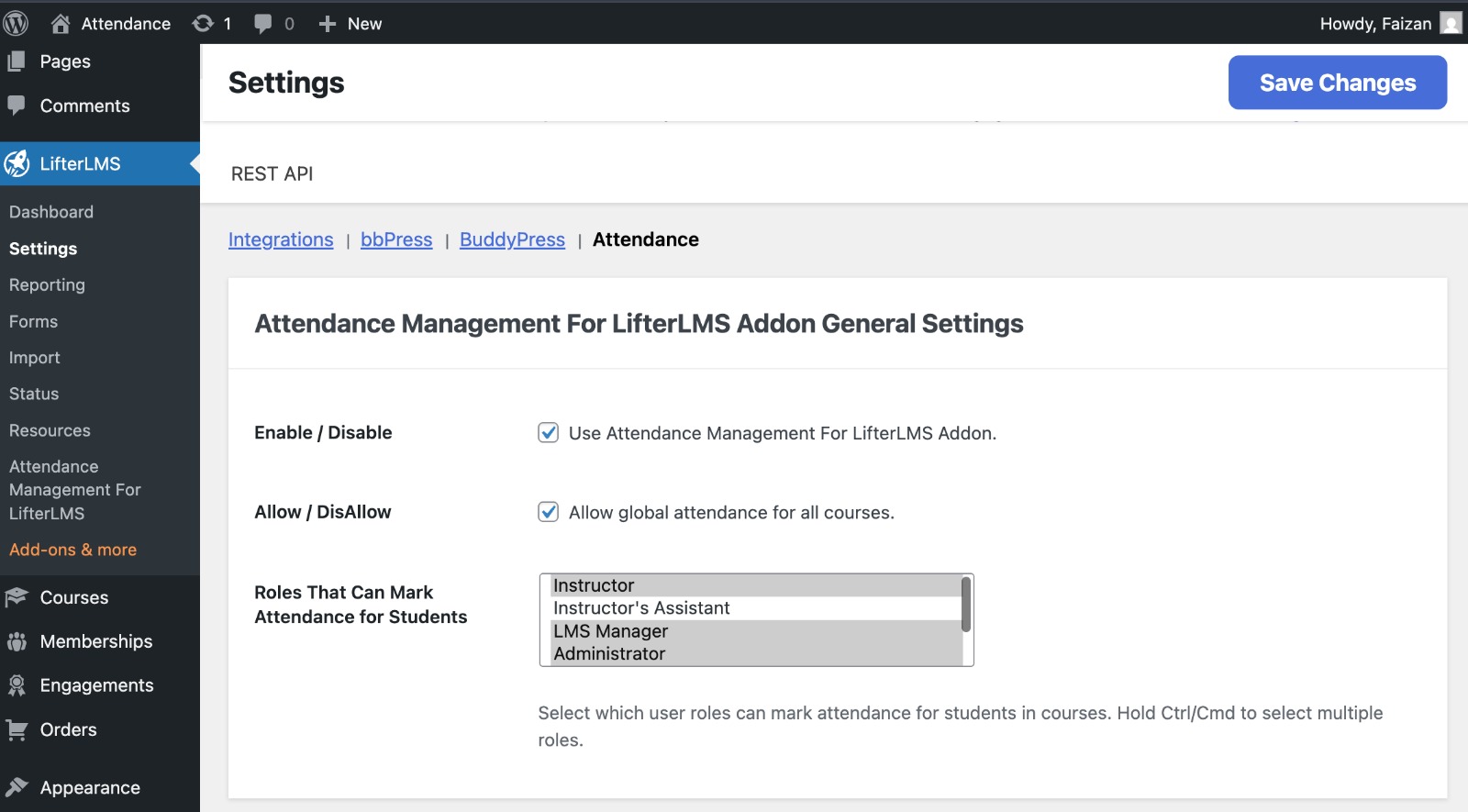Image resolution: width=1468 pixels, height=812 pixels.
Task: Open the BuddyPress integration link
Action: [x=512, y=240]
